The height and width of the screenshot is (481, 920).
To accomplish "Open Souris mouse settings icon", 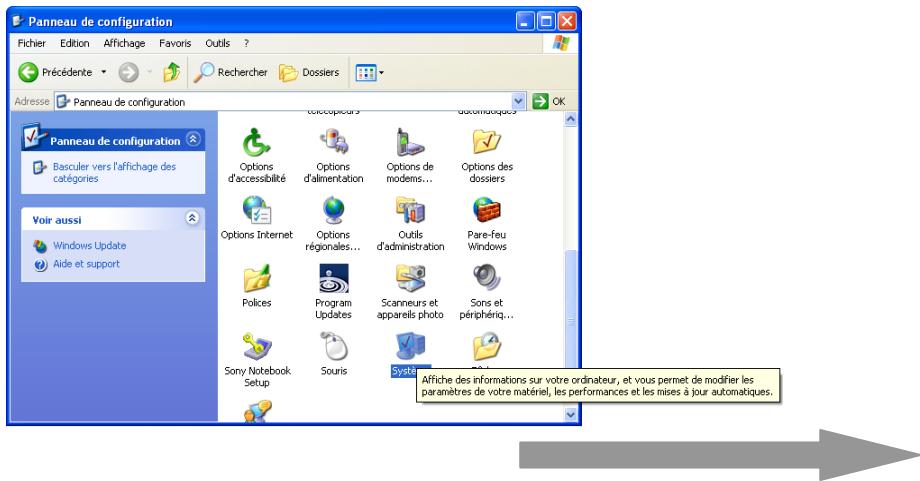I will click(x=333, y=346).
